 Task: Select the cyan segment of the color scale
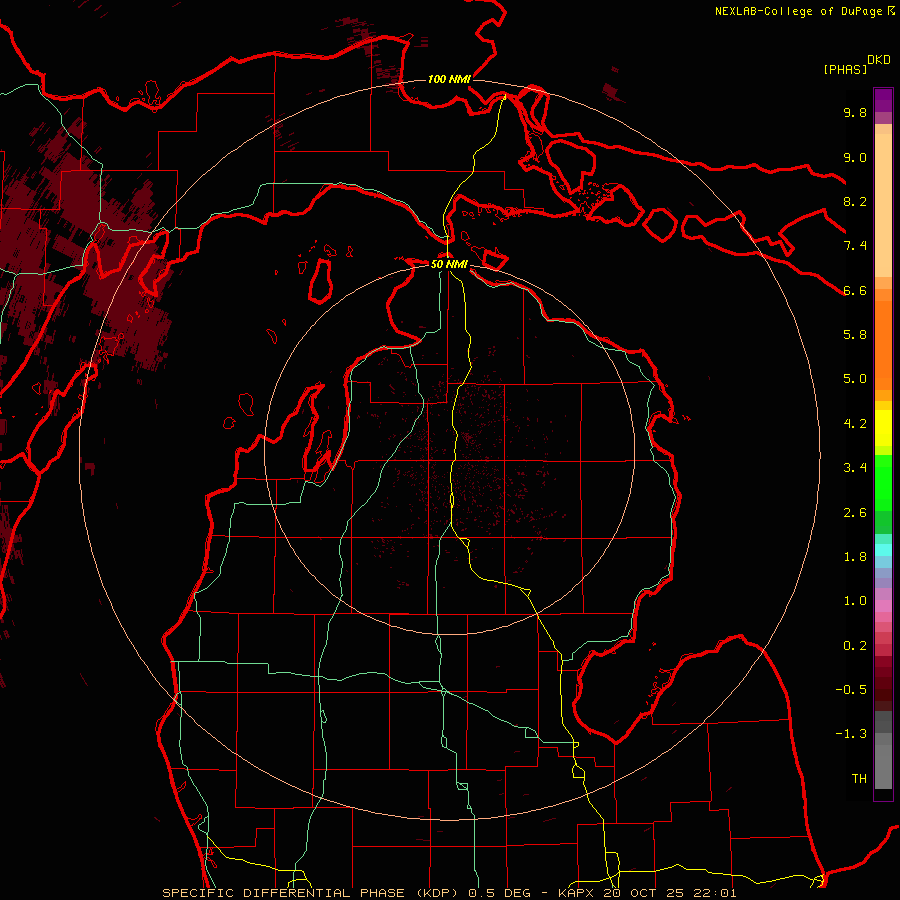[x=883, y=550]
